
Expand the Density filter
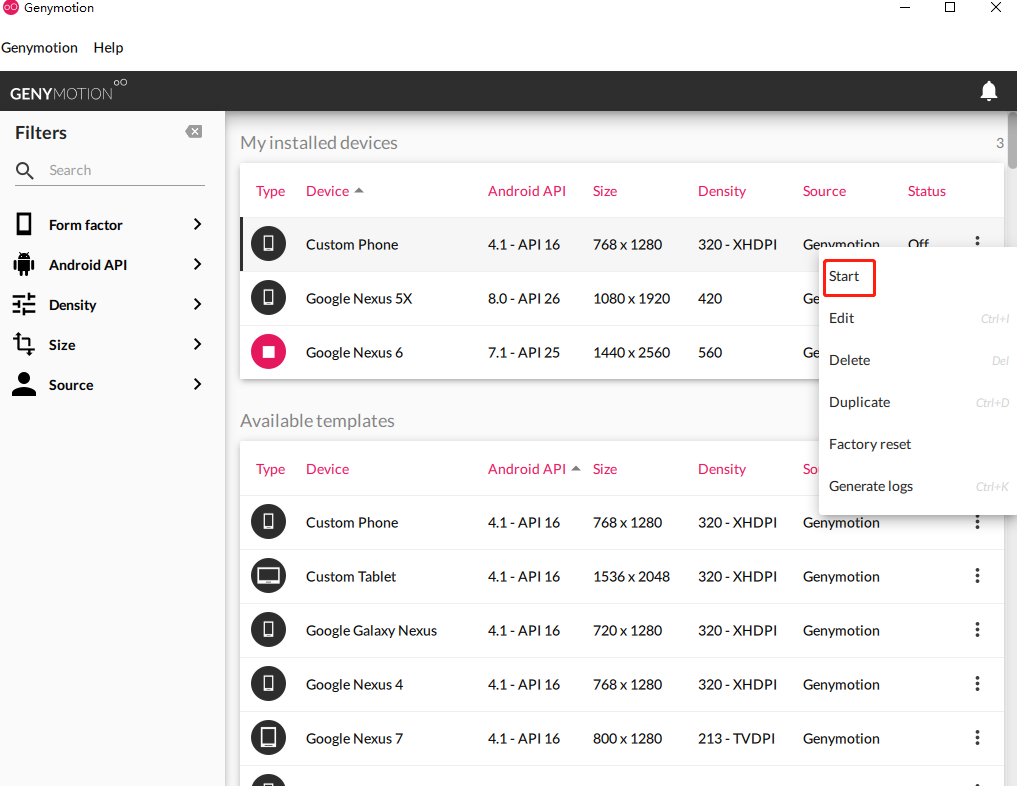pos(197,304)
